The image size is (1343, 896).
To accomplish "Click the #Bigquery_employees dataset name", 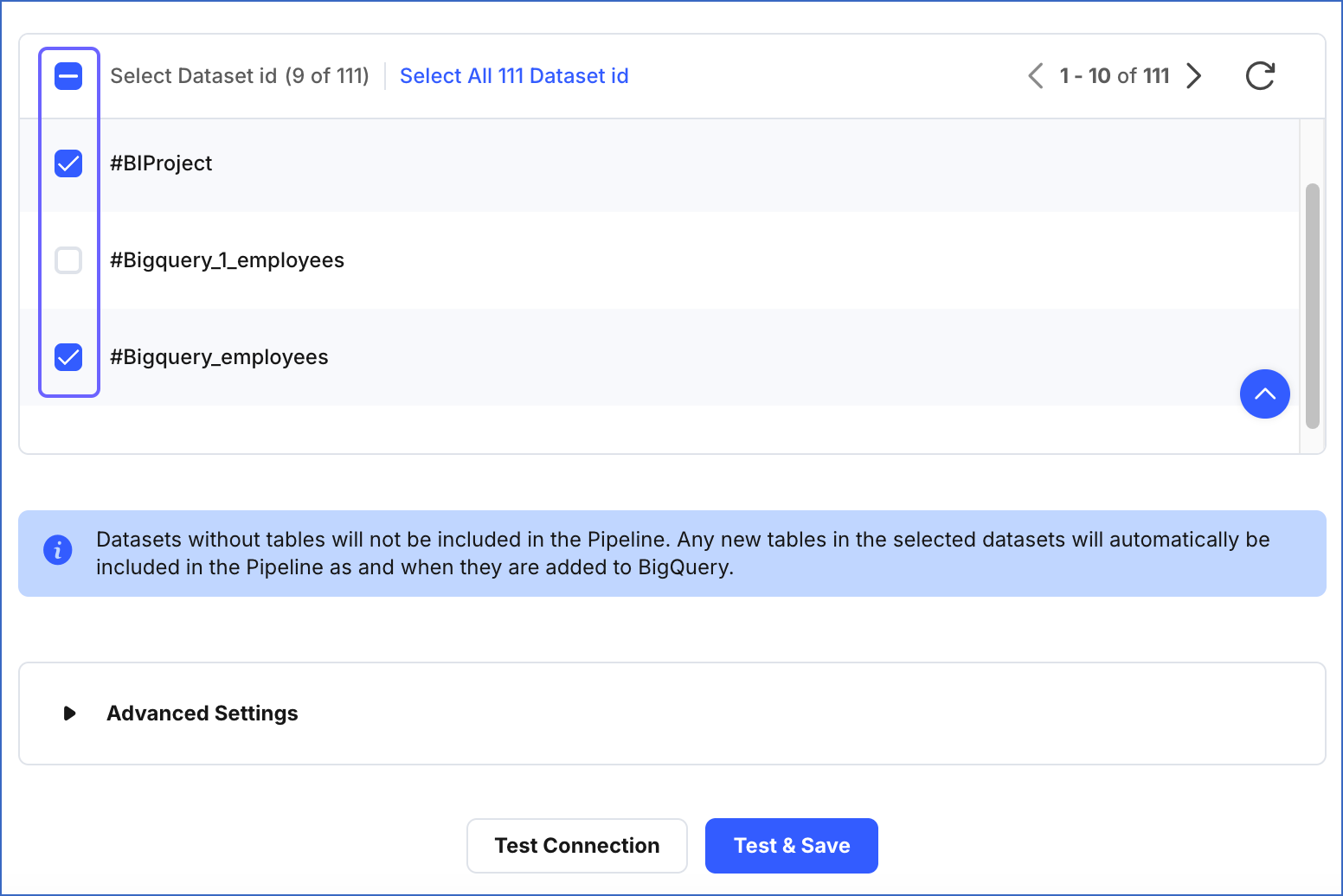I will pyautogui.click(x=219, y=357).
